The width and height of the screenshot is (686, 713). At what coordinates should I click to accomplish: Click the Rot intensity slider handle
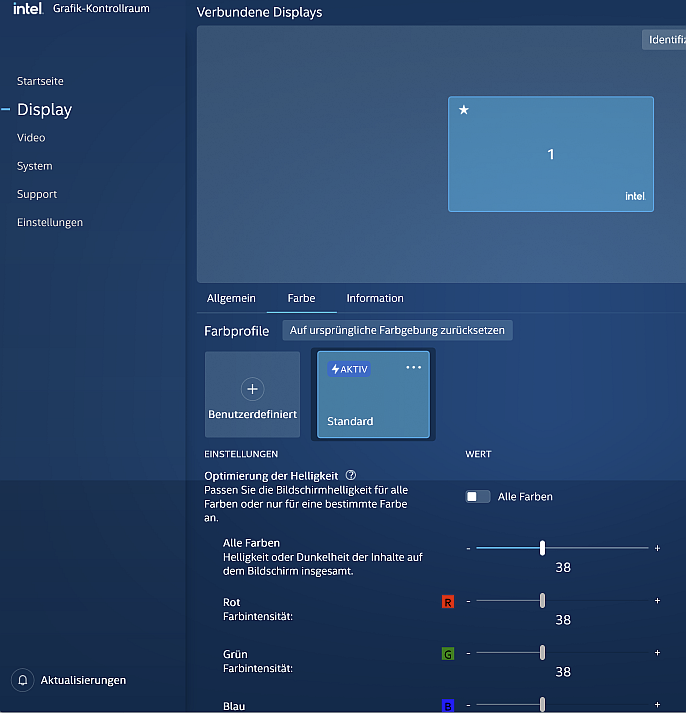(542, 601)
